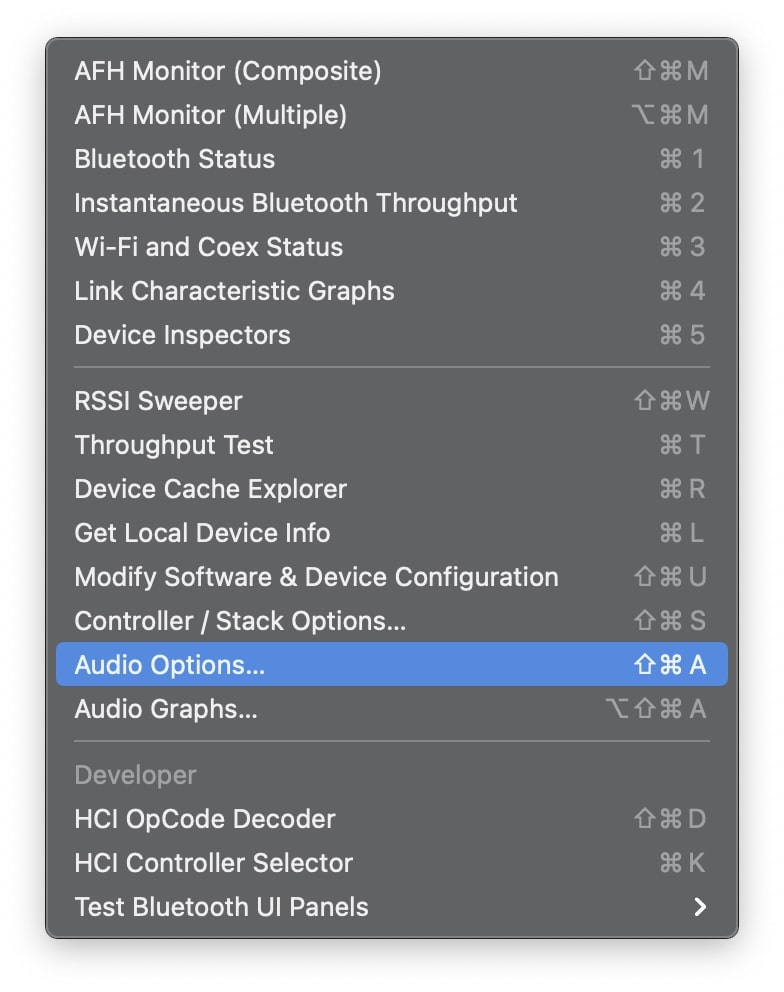Select Get Local Device Info

tap(392, 533)
